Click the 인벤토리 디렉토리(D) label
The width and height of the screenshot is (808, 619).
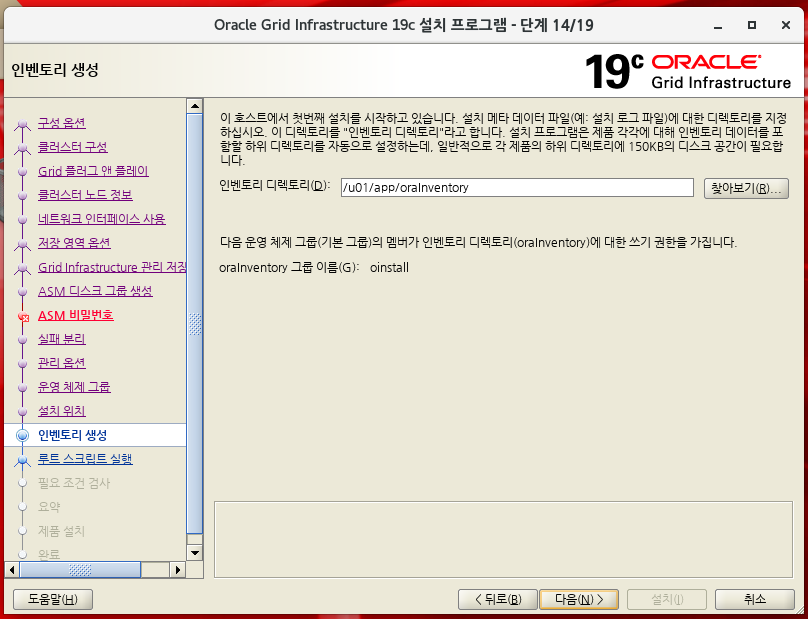275,186
